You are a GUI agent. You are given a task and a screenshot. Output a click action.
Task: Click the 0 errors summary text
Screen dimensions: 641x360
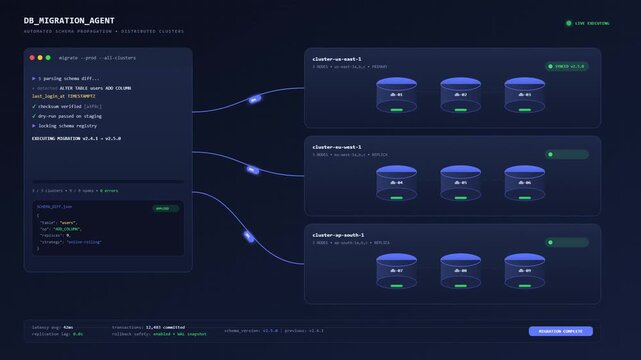tap(109, 191)
